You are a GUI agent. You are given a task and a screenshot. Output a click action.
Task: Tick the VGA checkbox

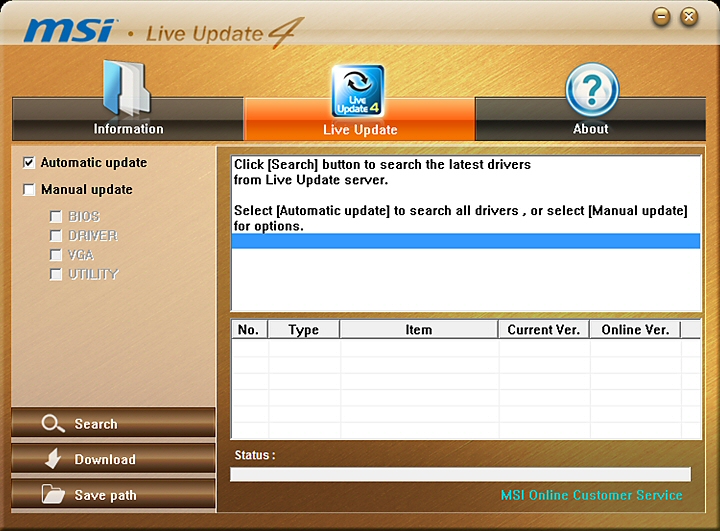tap(56, 255)
